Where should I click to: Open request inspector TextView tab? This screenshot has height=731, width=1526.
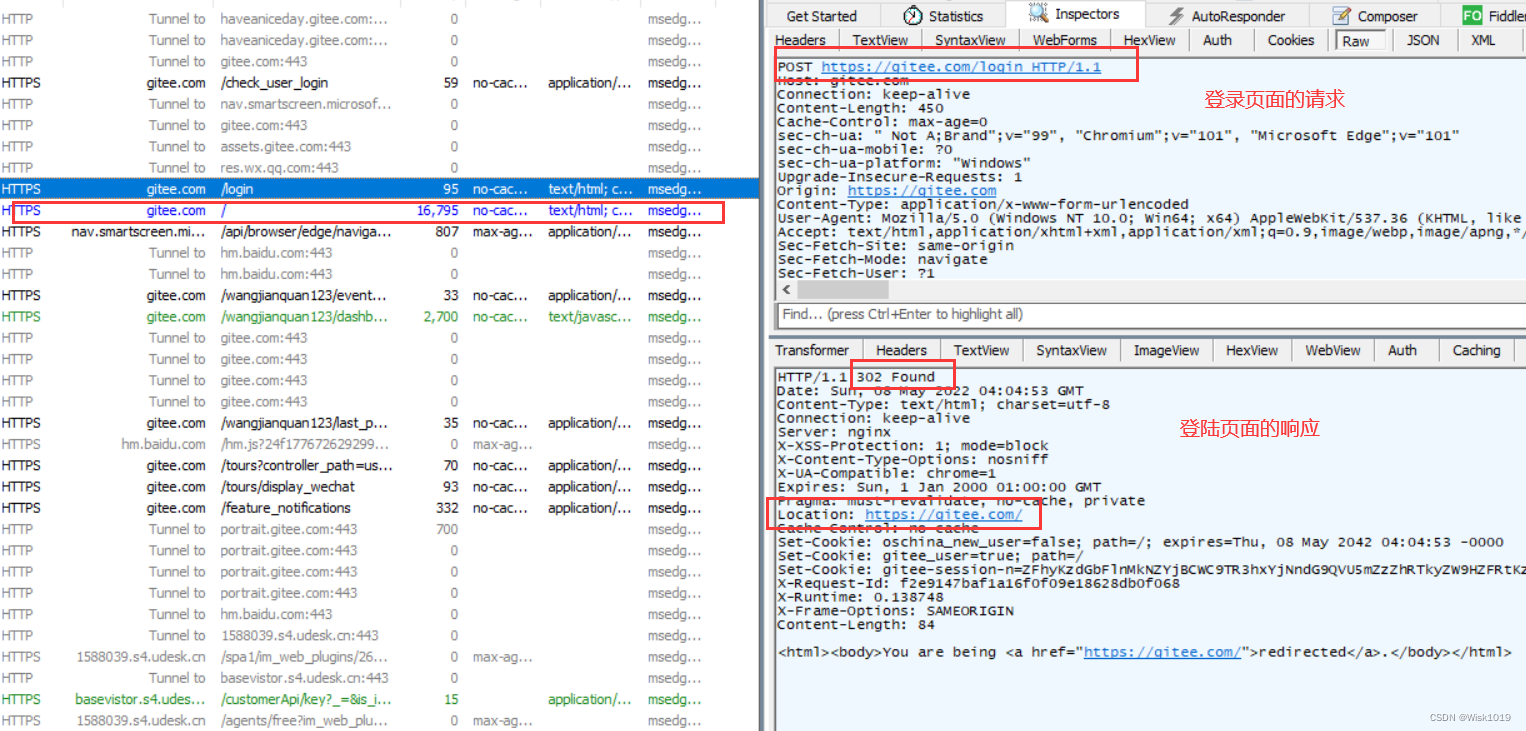(880, 40)
